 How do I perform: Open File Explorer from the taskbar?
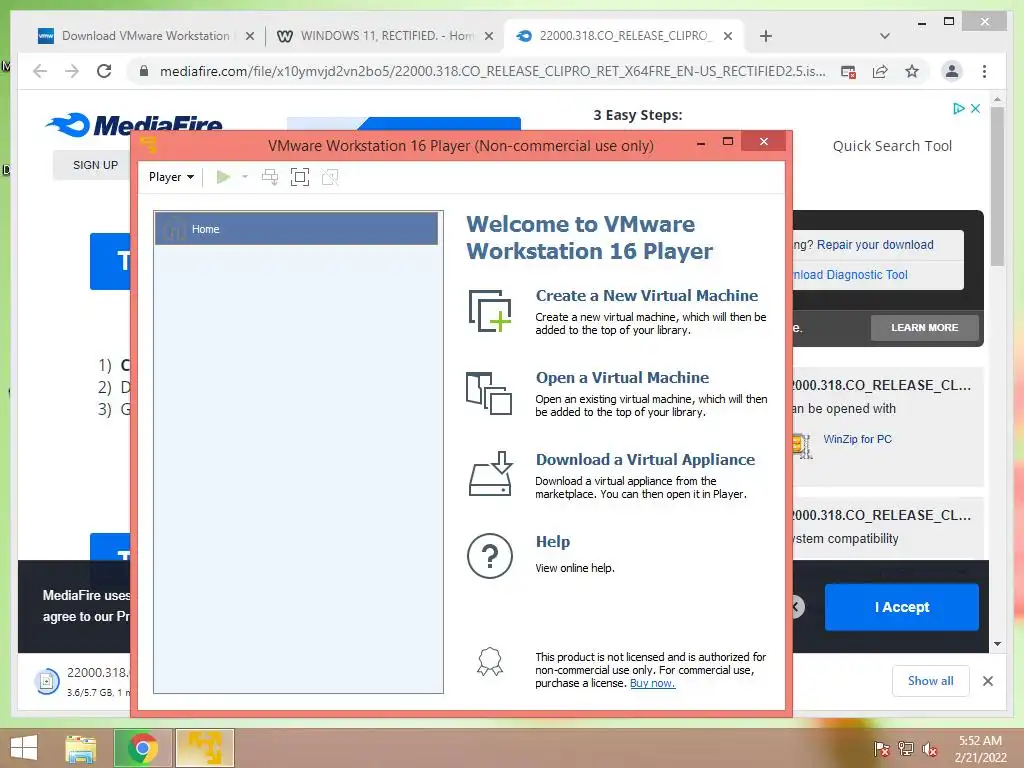point(80,748)
